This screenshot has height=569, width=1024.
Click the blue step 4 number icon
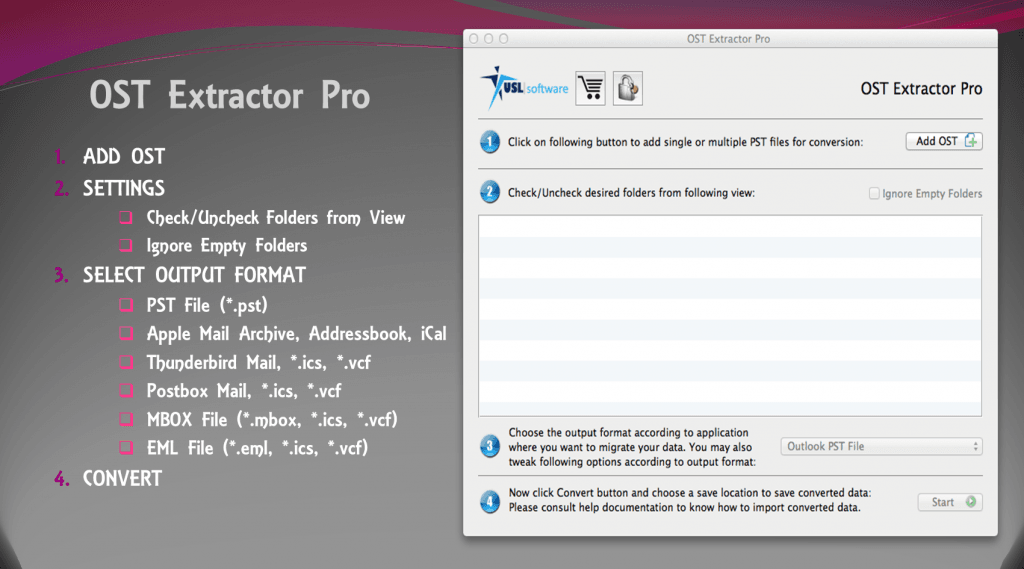pyautogui.click(x=490, y=501)
